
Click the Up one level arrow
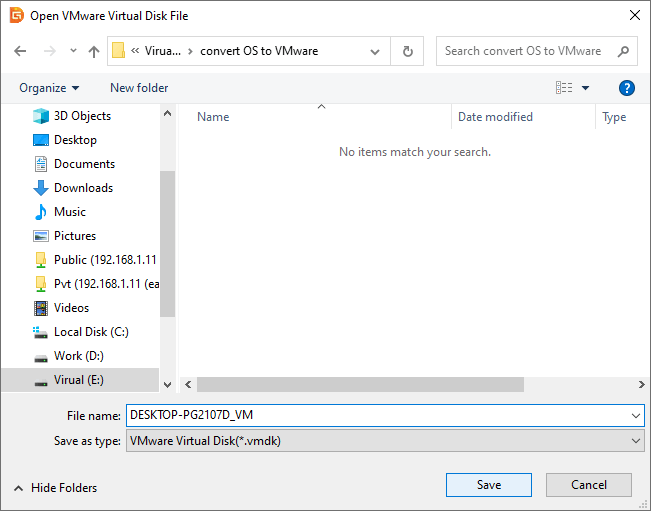click(94, 51)
